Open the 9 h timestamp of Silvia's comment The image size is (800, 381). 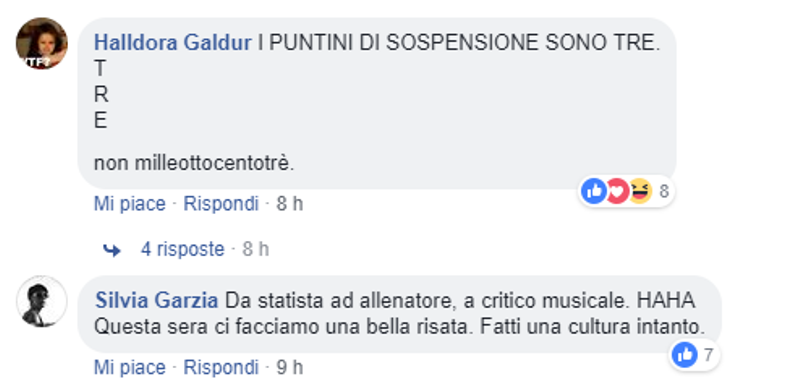pos(290,367)
